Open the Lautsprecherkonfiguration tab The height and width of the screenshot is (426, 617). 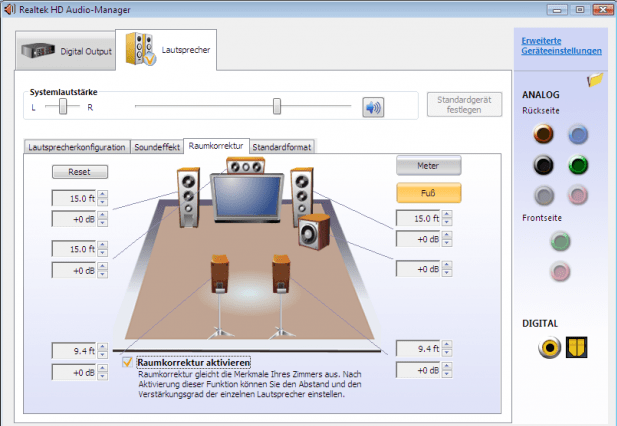pyautogui.click(x=77, y=147)
